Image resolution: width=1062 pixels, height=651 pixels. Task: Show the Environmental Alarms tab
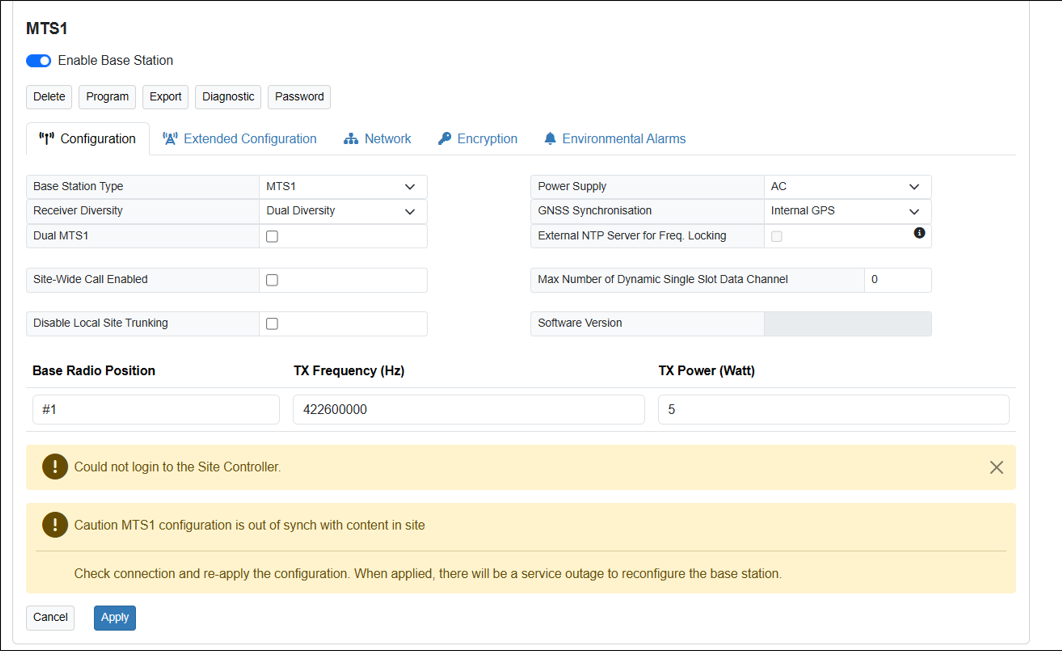615,139
